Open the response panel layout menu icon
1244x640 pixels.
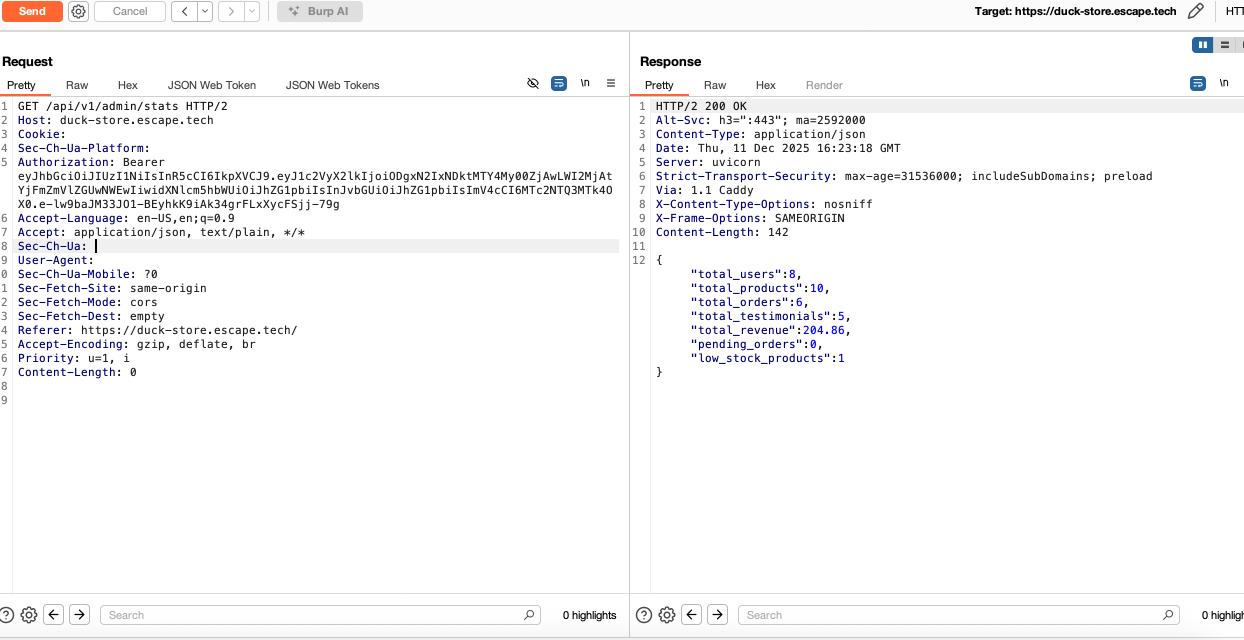[1224, 44]
